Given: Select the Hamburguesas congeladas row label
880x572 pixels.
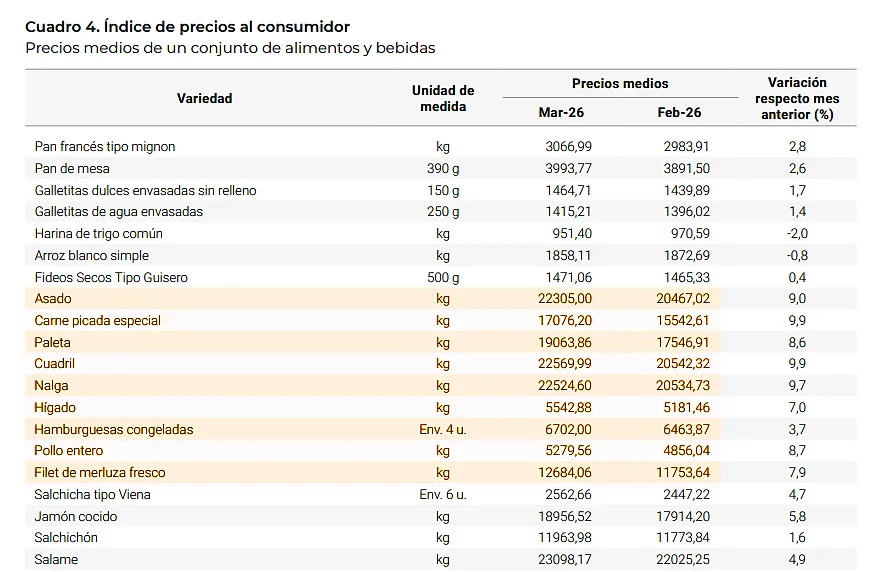Looking at the screenshot, I should [114, 430].
